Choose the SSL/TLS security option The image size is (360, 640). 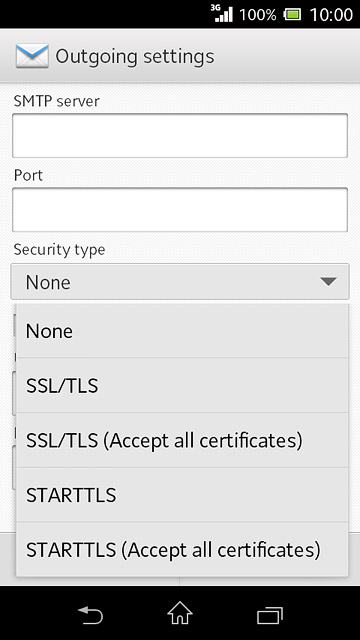click(182, 385)
